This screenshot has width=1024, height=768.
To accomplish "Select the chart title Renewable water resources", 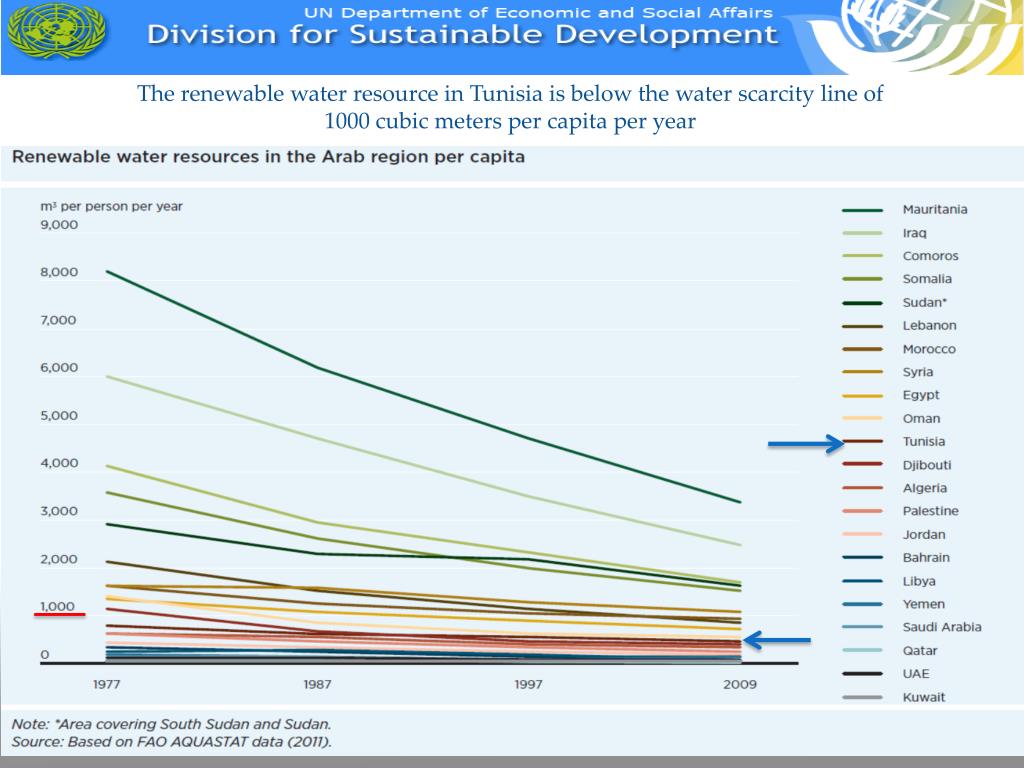I will [269, 157].
